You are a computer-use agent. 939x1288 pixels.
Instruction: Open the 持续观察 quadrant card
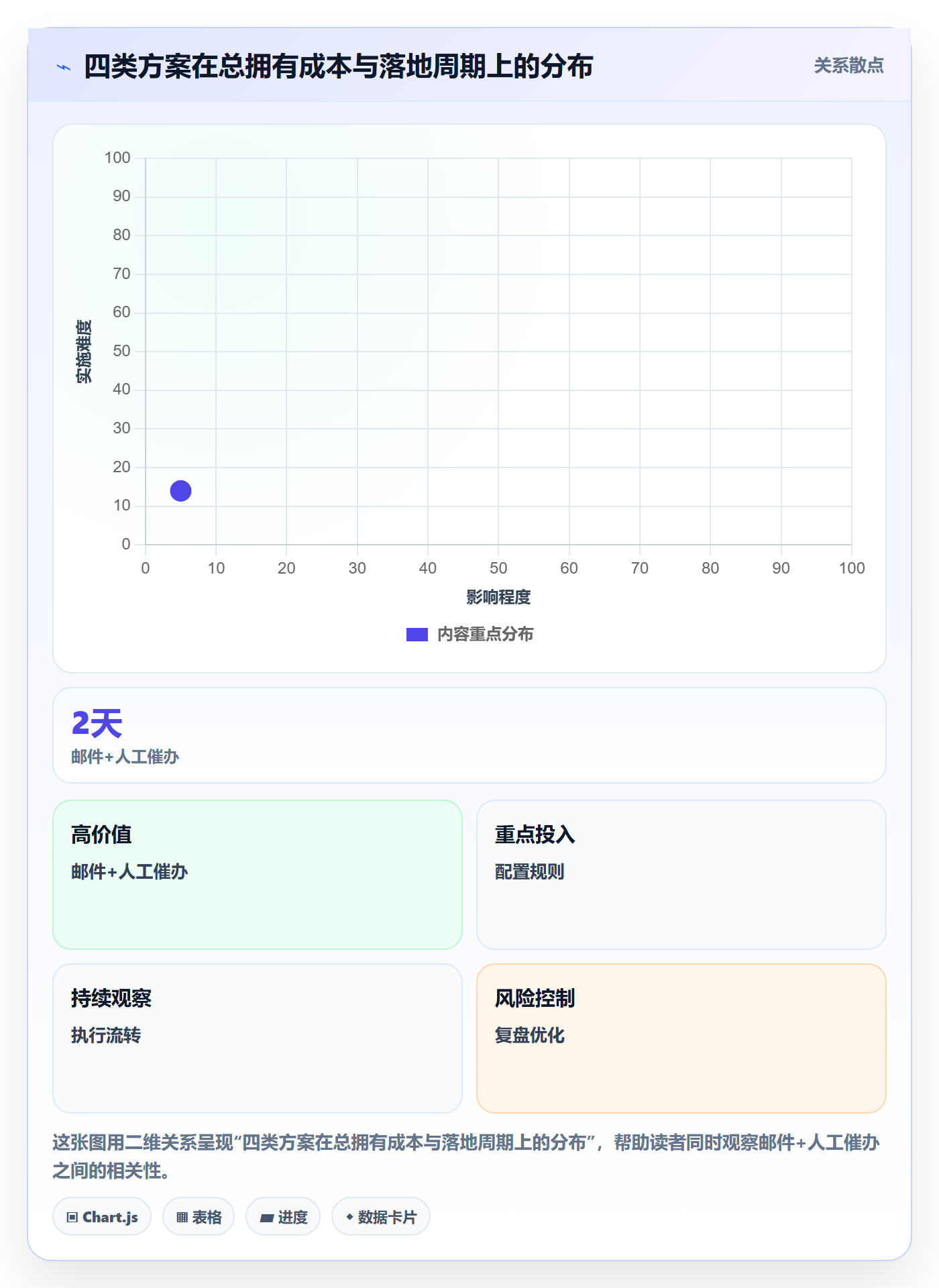pyautogui.click(x=258, y=1038)
